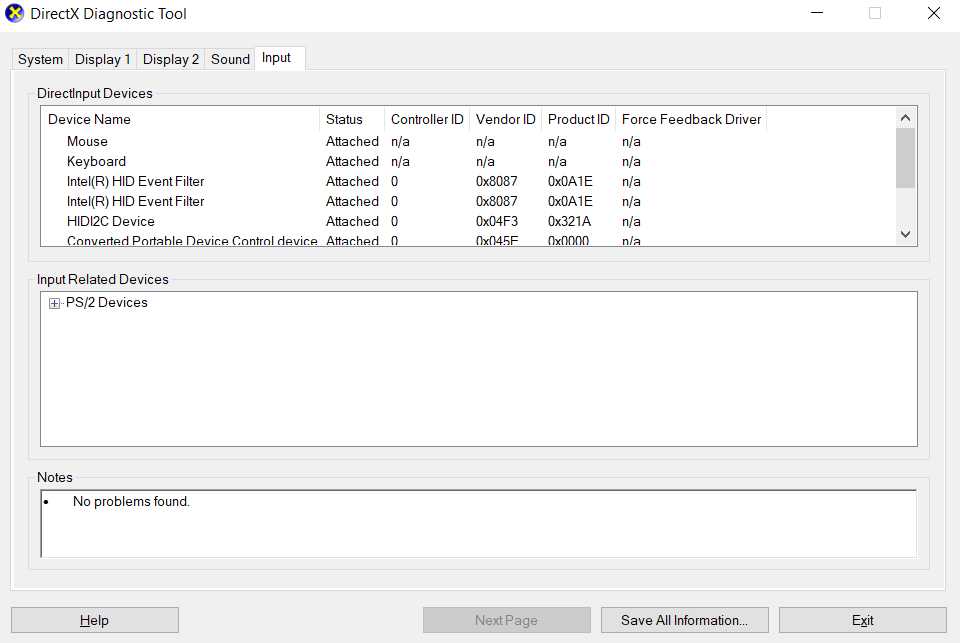The width and height of the screenshot is (960, 643).
Task: Click the DirectX logo in the title bar
Action: (x=15, y=14)
